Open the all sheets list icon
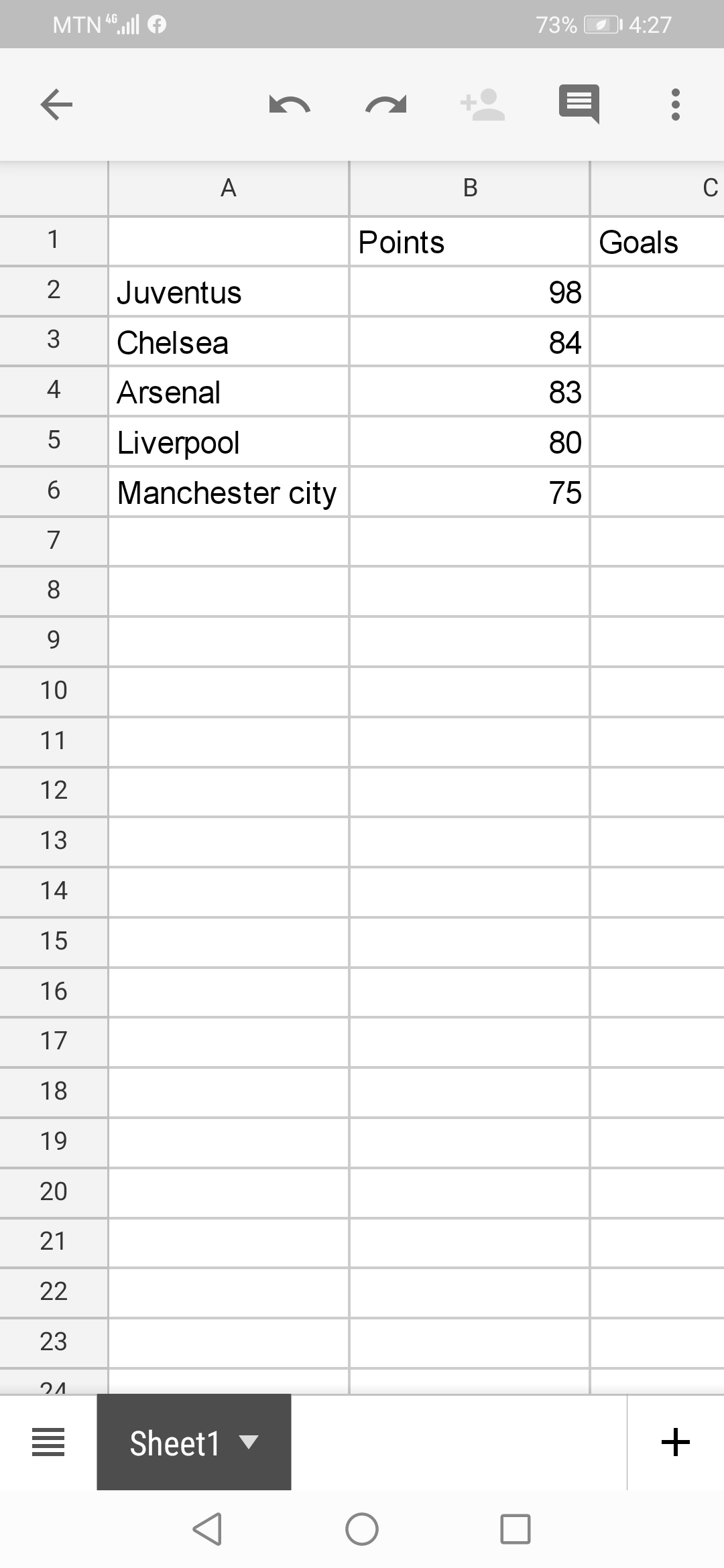The width and height of the screenshot is (724, 1568). pos(48,1442)
